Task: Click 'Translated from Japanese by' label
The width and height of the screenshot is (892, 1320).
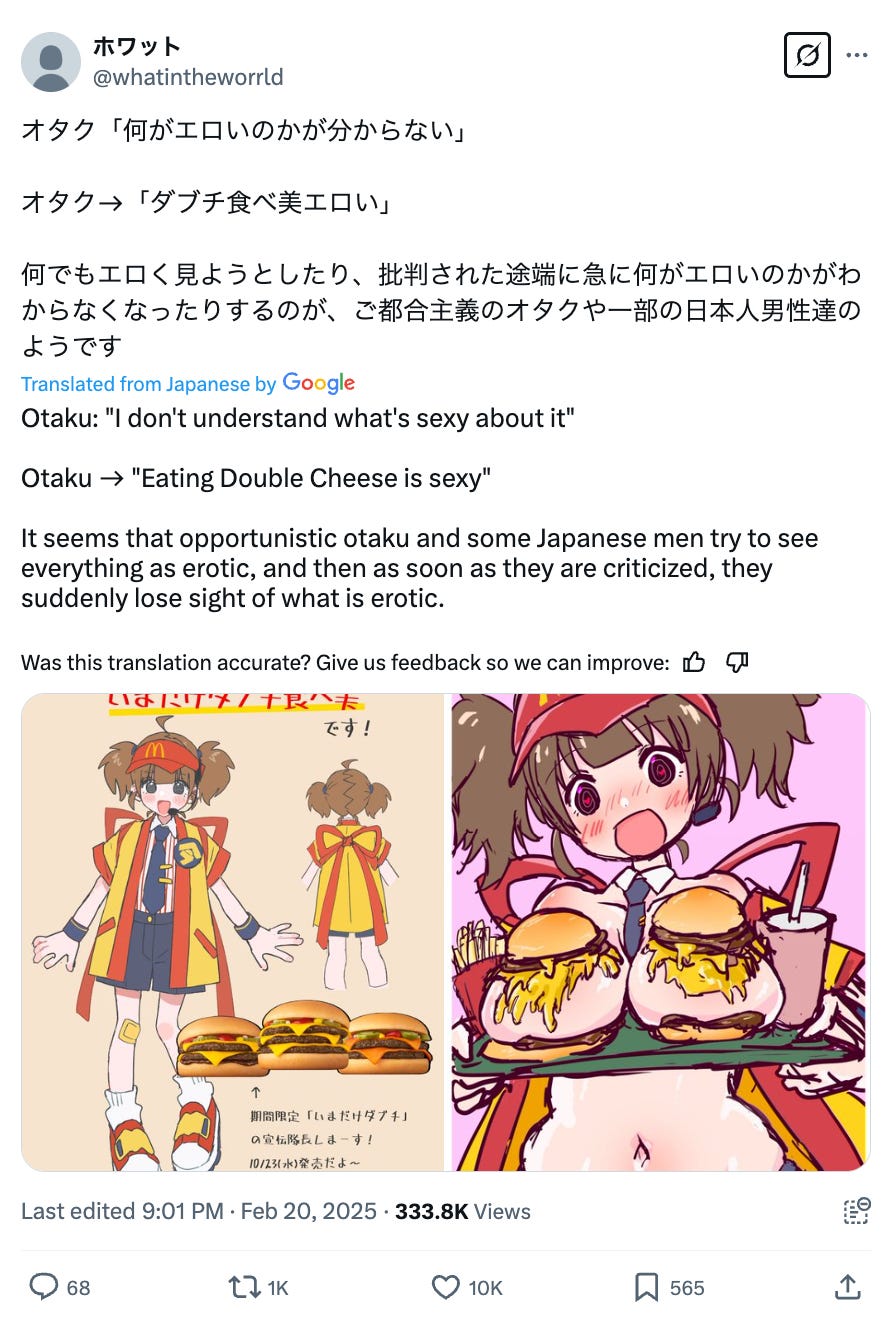Action: (149, 384)
